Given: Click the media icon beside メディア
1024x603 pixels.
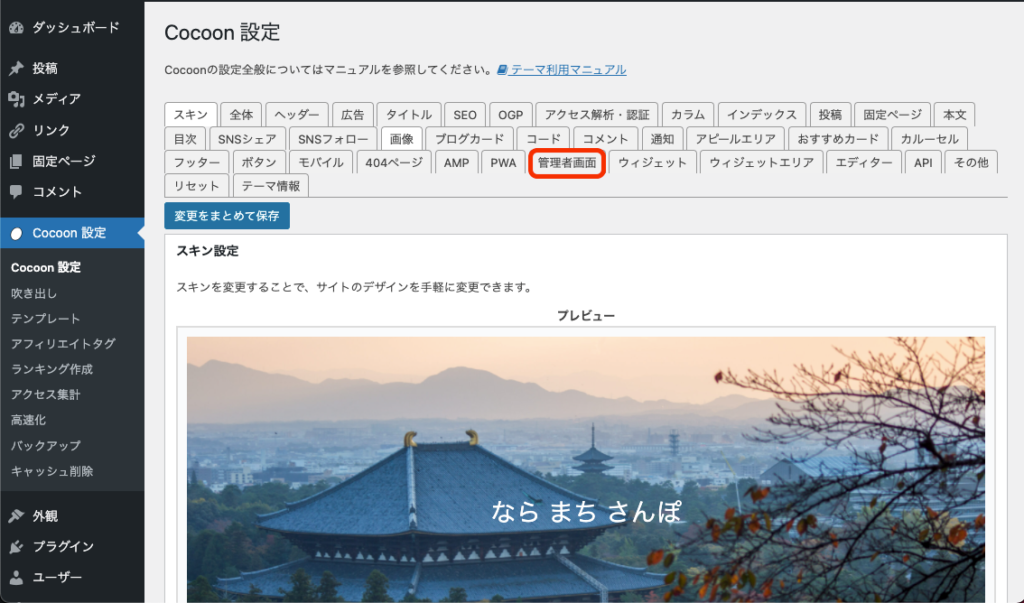Looking at the screenshot, I should (x=16, y=99).
